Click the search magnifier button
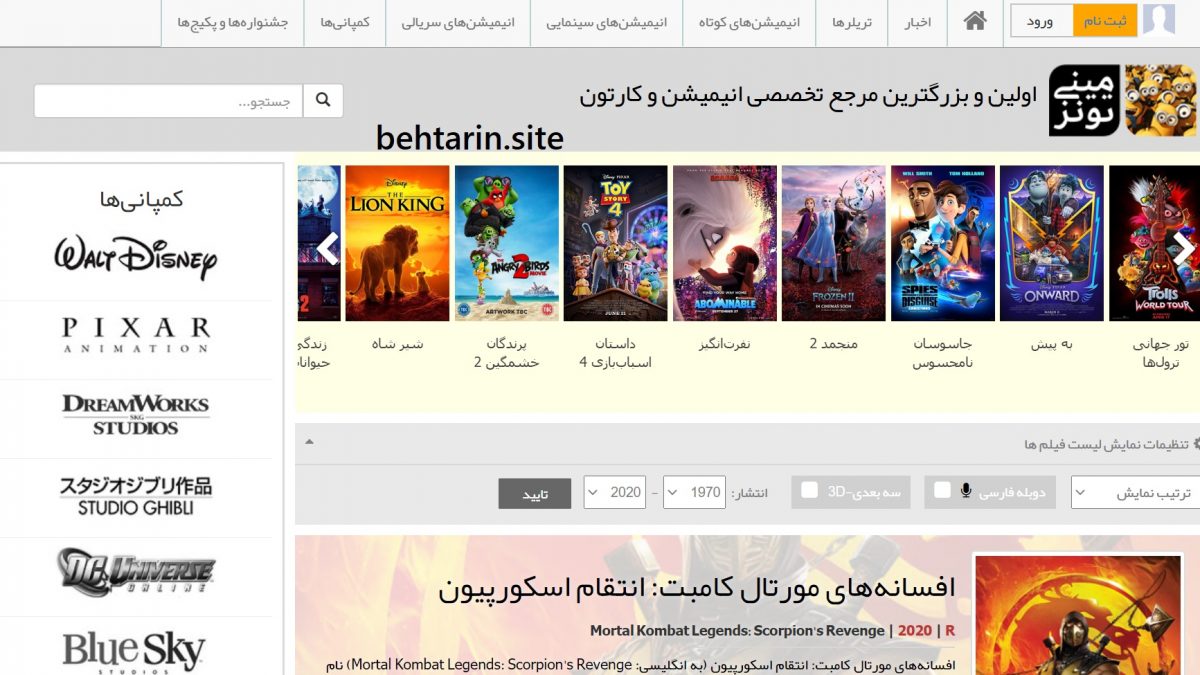This screenshot has width=1200, height=675. (323, 101)
